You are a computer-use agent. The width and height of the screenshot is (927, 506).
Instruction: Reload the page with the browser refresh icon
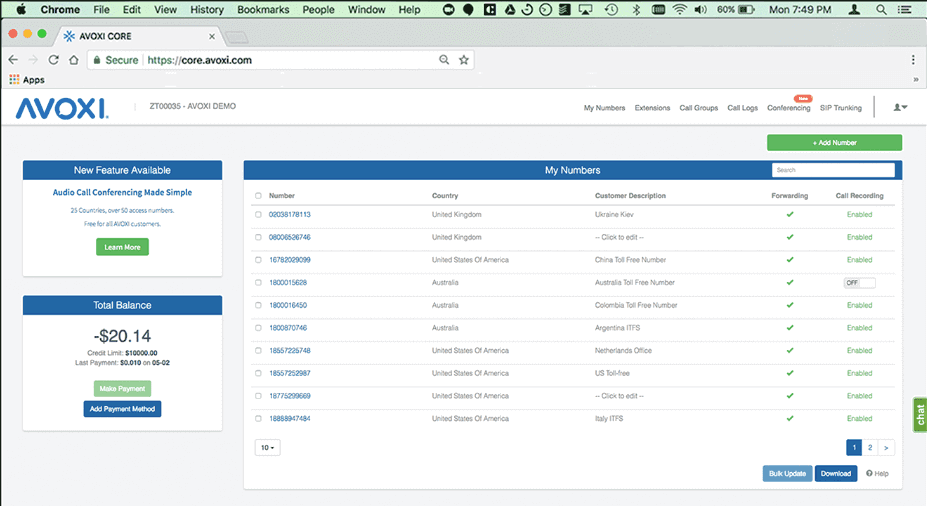click(x=53, y=60)
